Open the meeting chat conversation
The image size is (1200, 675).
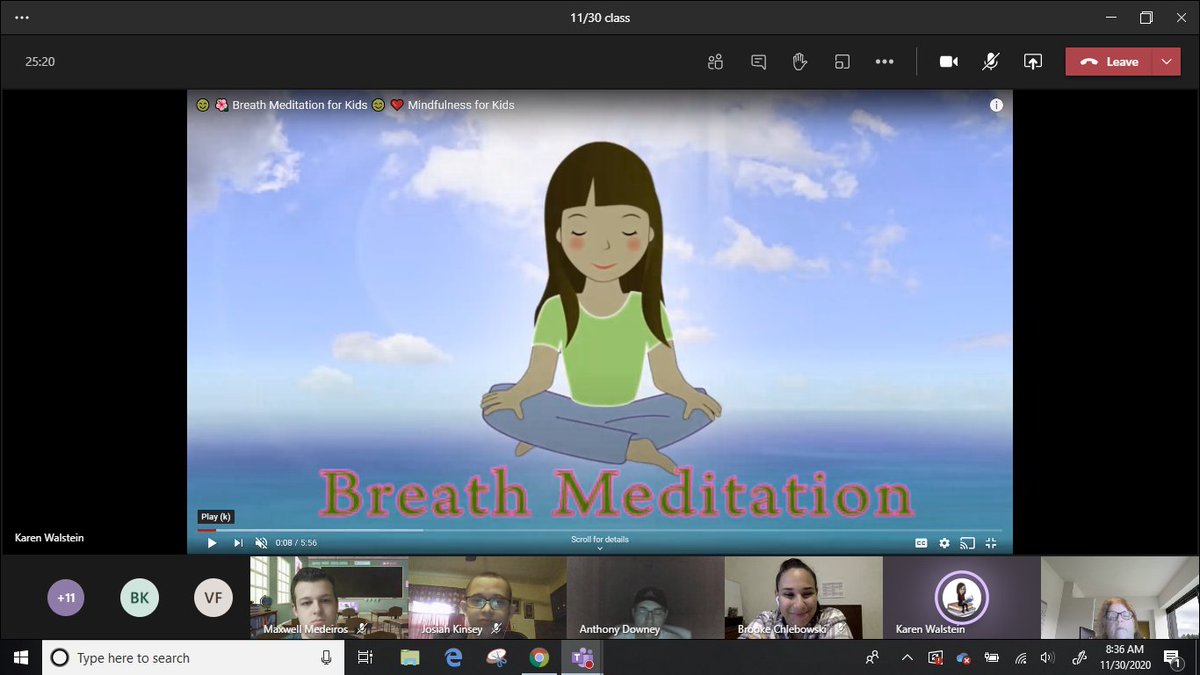point(758,62)
